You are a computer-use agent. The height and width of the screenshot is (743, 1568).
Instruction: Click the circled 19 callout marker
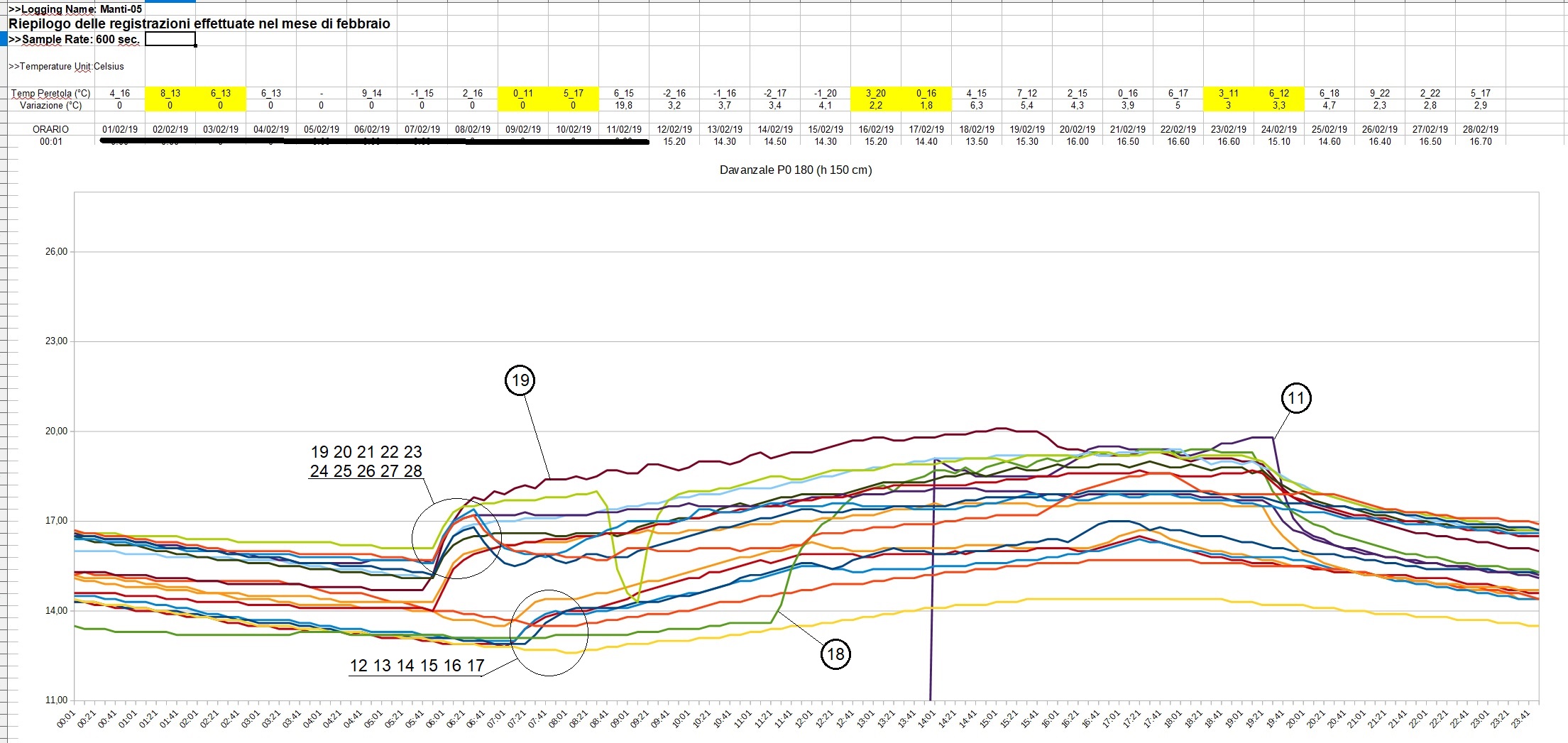coord(520,380)
